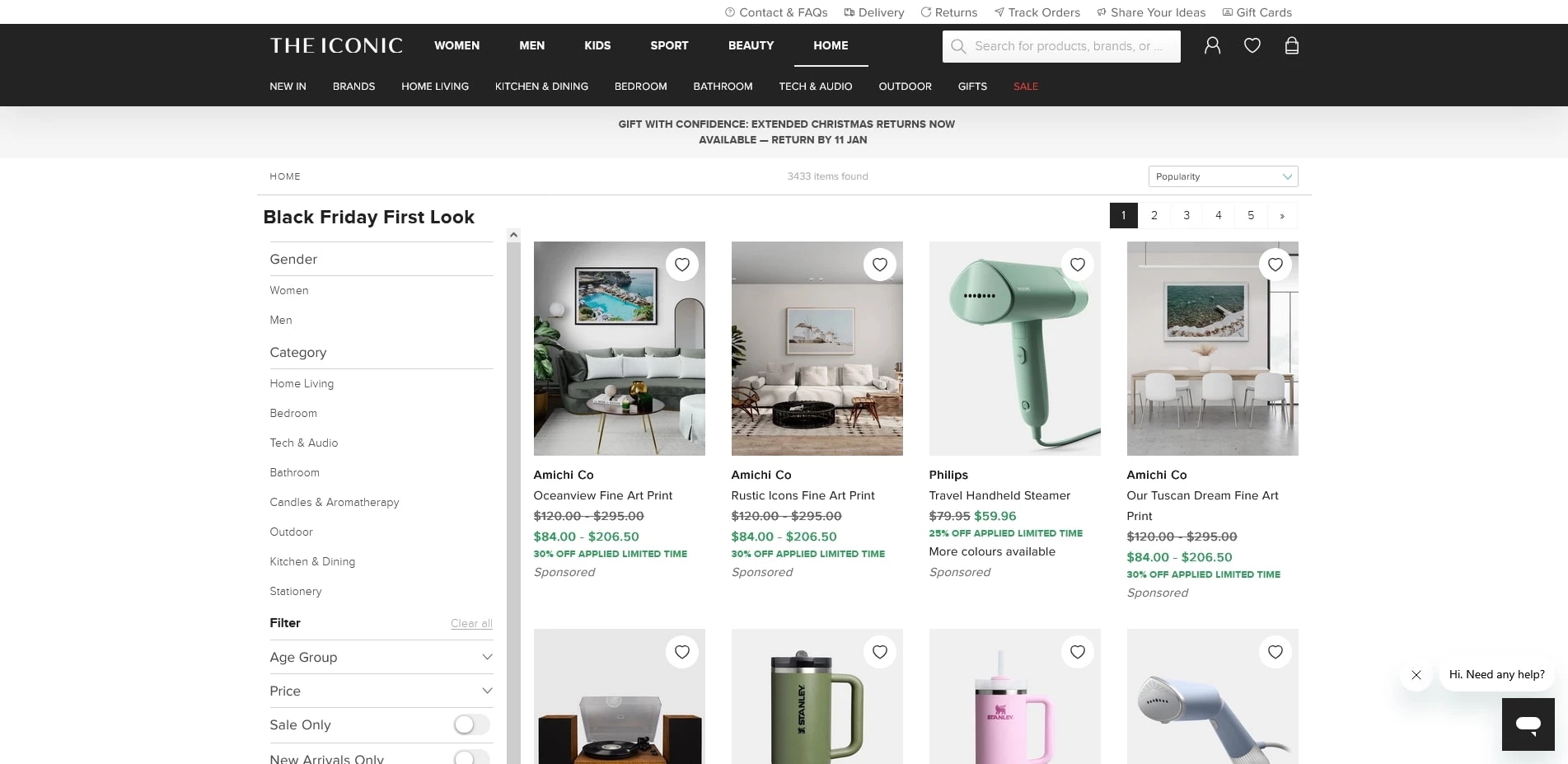Image resolution: width=1568 pixels, height=764 pixels.
Task: Open the shopping bag icon
Action: [1291, 46]
